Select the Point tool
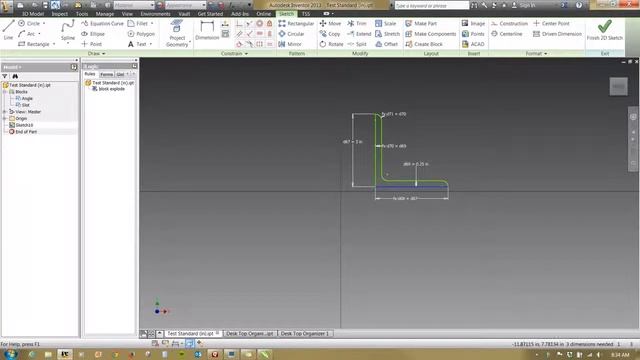Screen dimensions: 640x360 tap(91, 44)
